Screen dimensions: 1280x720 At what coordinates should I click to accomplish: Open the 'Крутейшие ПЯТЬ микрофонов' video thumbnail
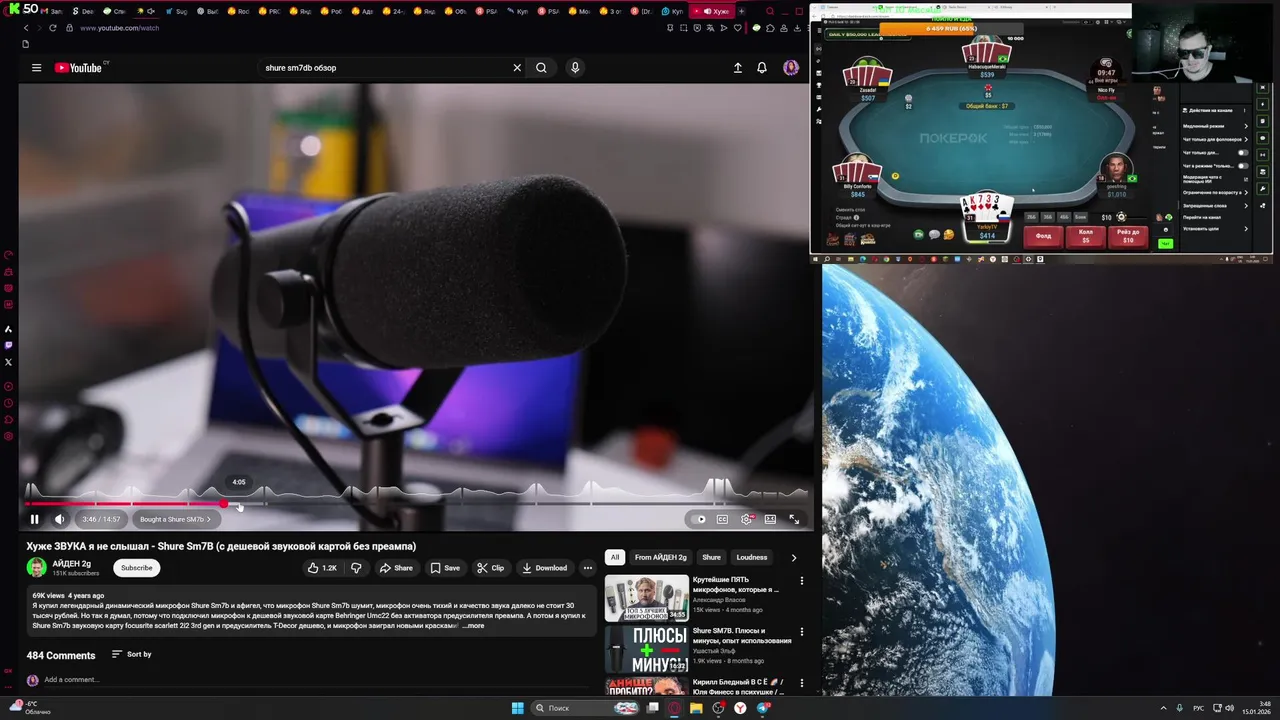[x=647, y=597]
